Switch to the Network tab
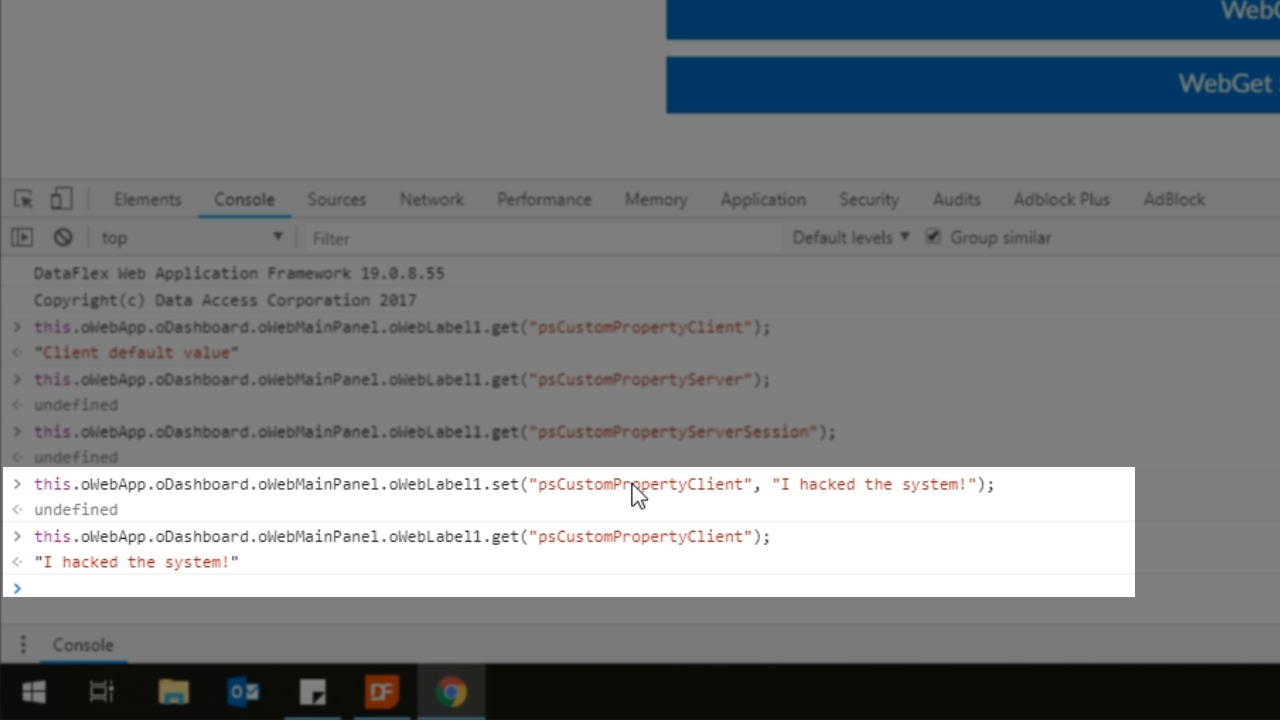Viewport: 1280px width, 720px height. [x=431, y=199]
